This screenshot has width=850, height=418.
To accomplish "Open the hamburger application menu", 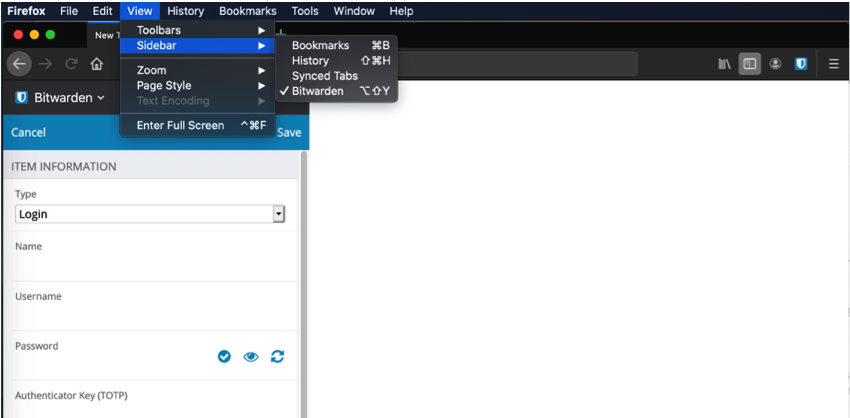I will click(x=834, y=64).
